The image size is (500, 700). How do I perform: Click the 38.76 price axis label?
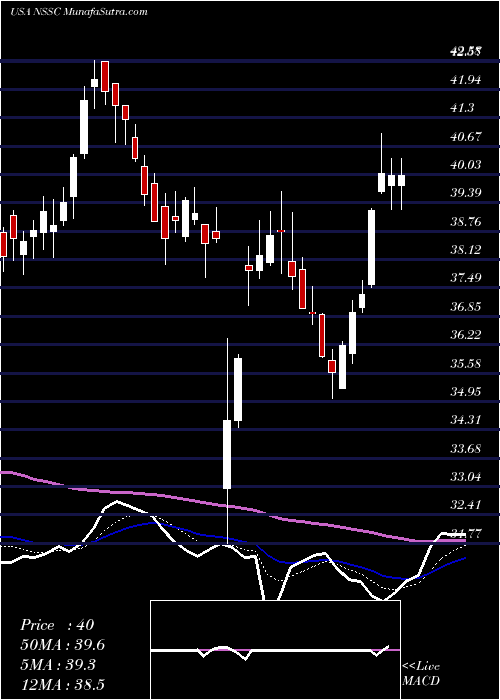(466, 222)
